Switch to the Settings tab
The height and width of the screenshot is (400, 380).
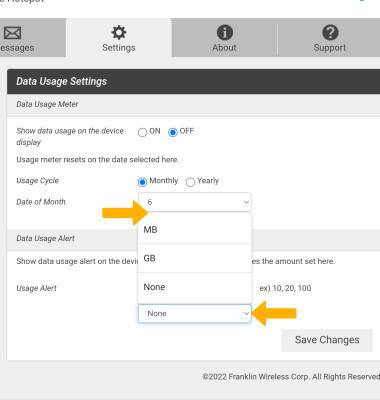(119, 38)
